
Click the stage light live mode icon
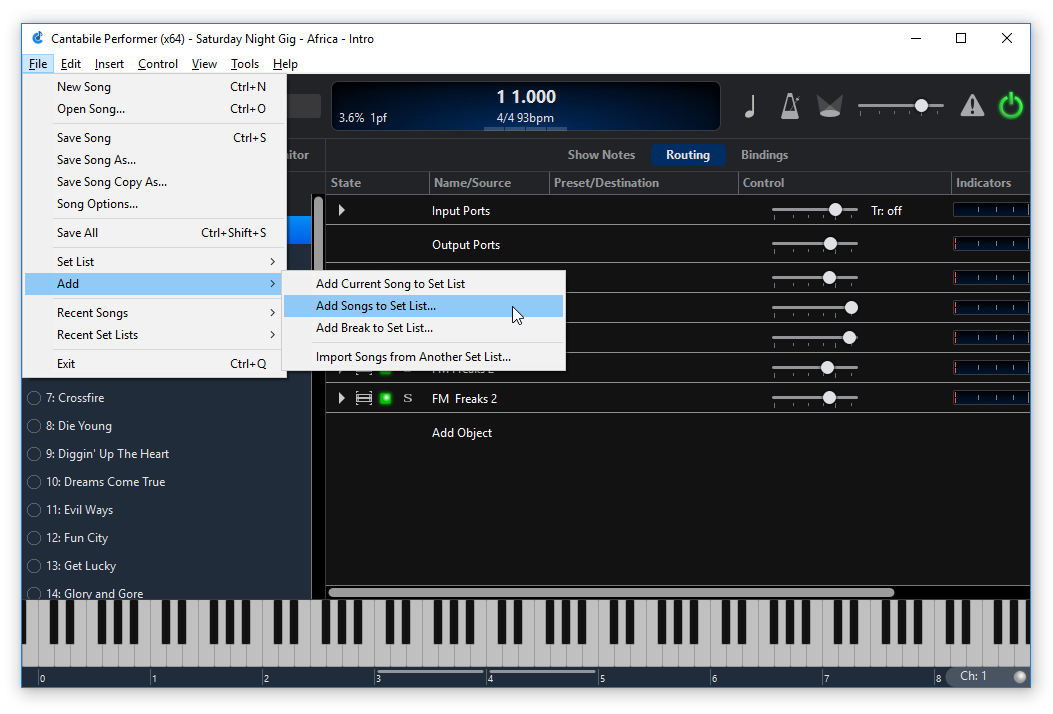[829, 106]
